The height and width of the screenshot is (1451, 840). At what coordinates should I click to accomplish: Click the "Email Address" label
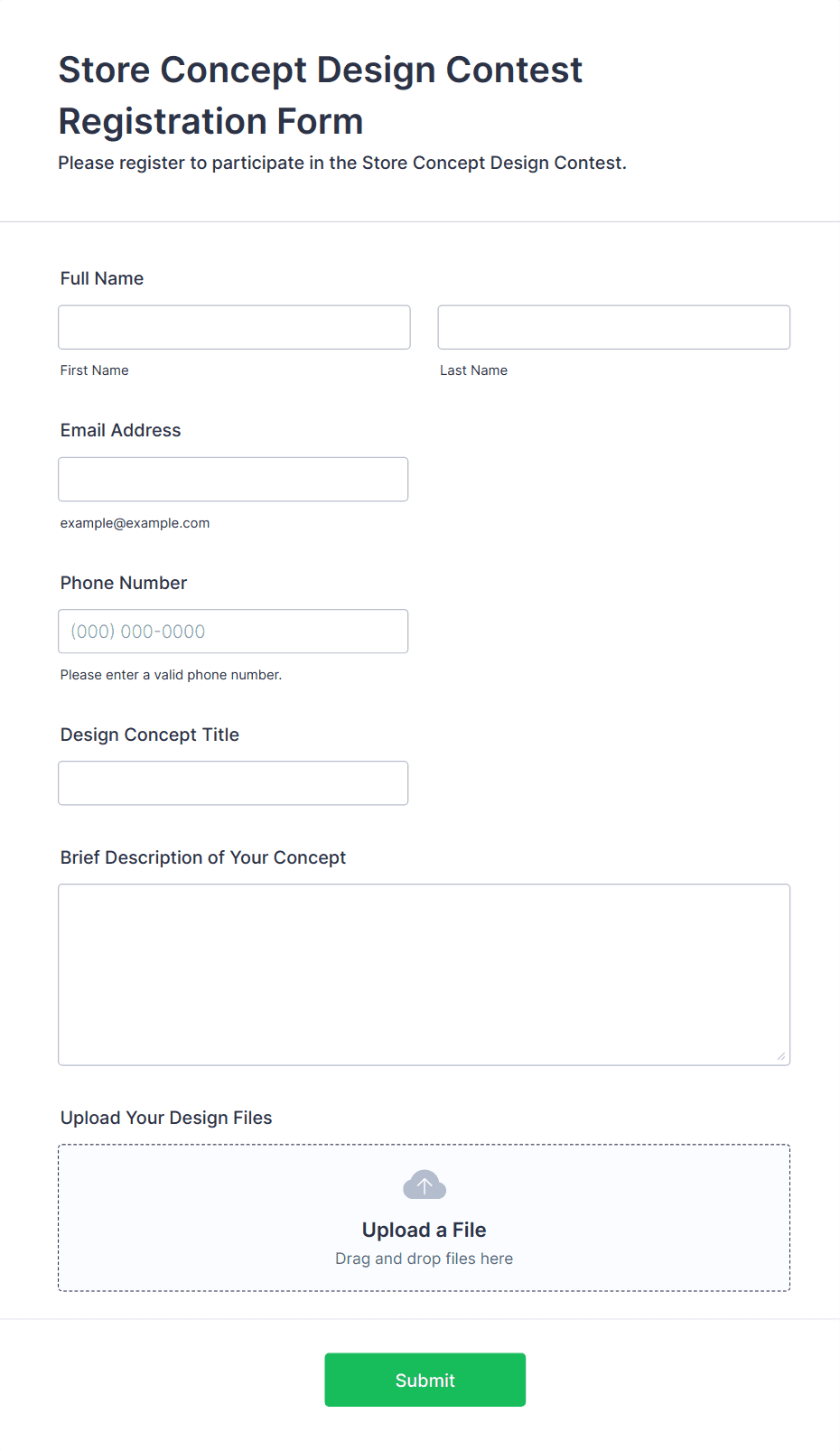[x=120, y=430]
